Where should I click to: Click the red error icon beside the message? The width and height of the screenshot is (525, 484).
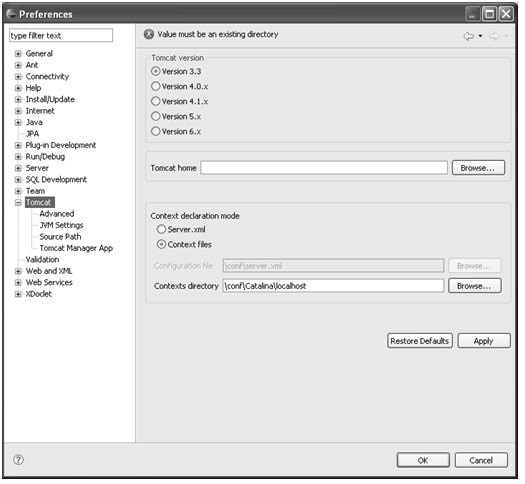tap(149, 34)
